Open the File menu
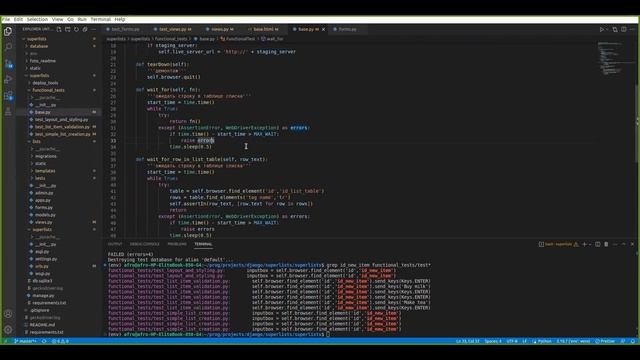Image resolution: width=640 pixels, height=360 pixels. (6, 19)
